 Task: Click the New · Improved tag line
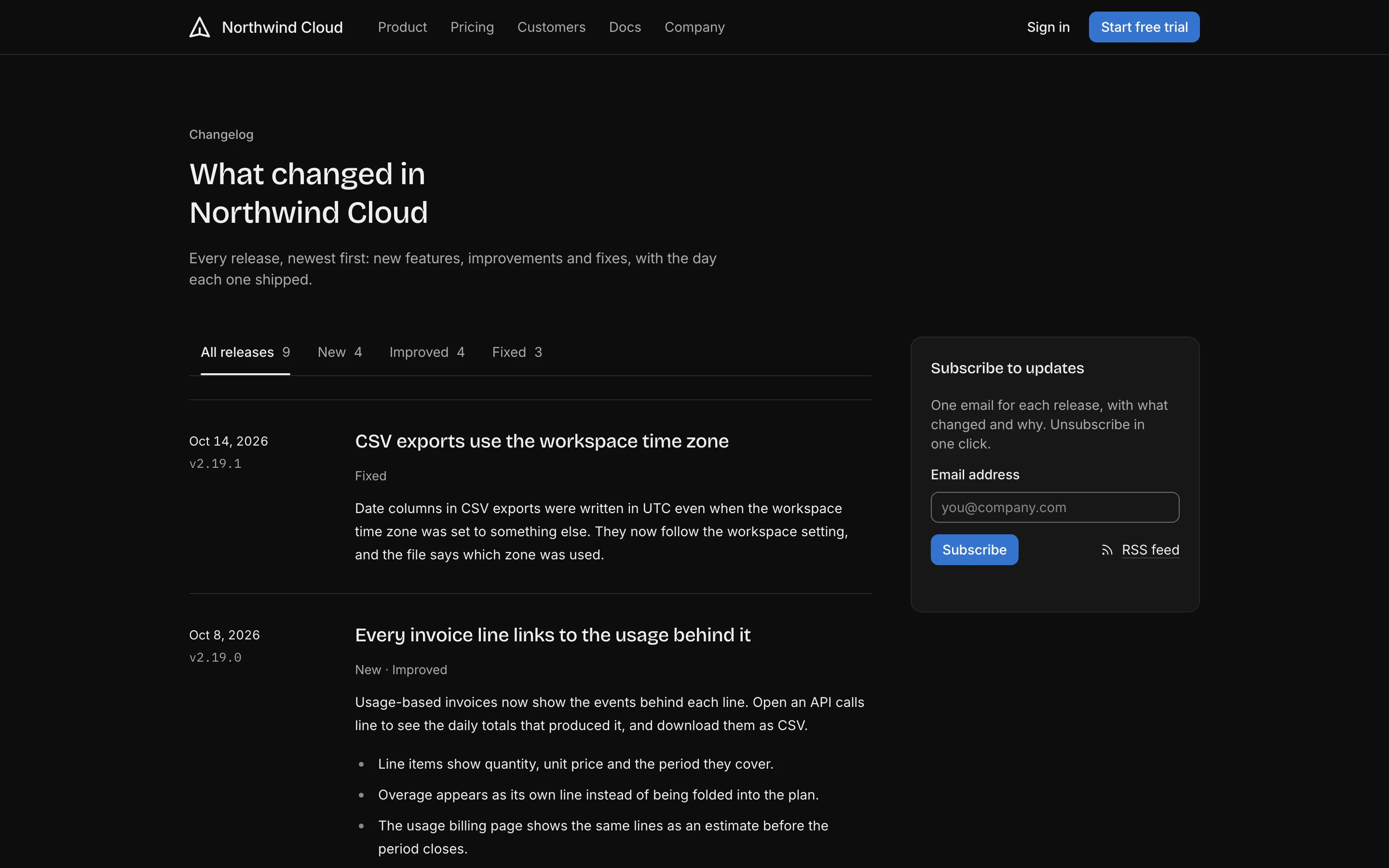pyautogui.click(x=401, y=670)
